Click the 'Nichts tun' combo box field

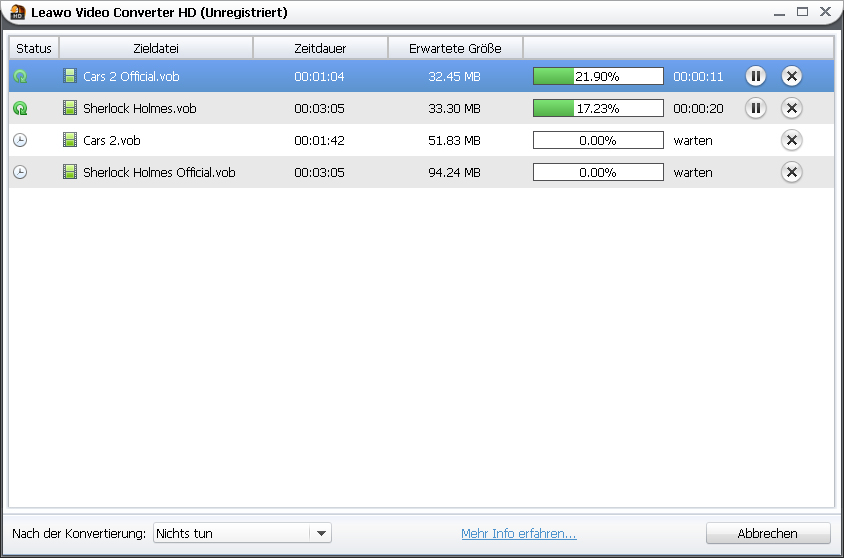[242, 533]
